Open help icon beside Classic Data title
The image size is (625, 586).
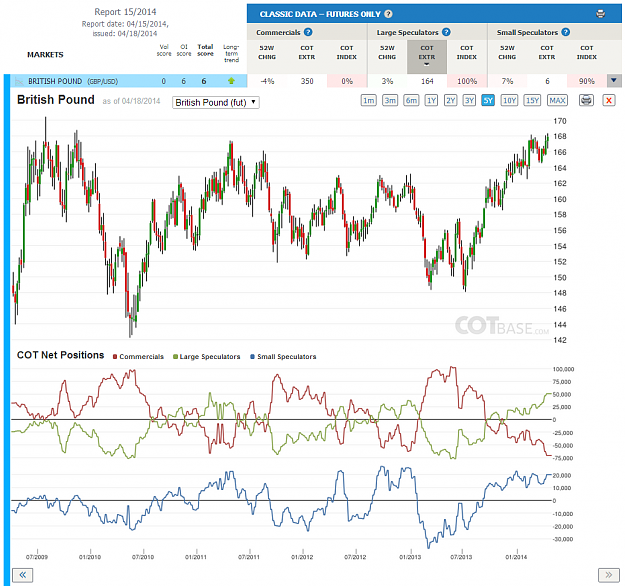tap(388, 14)
